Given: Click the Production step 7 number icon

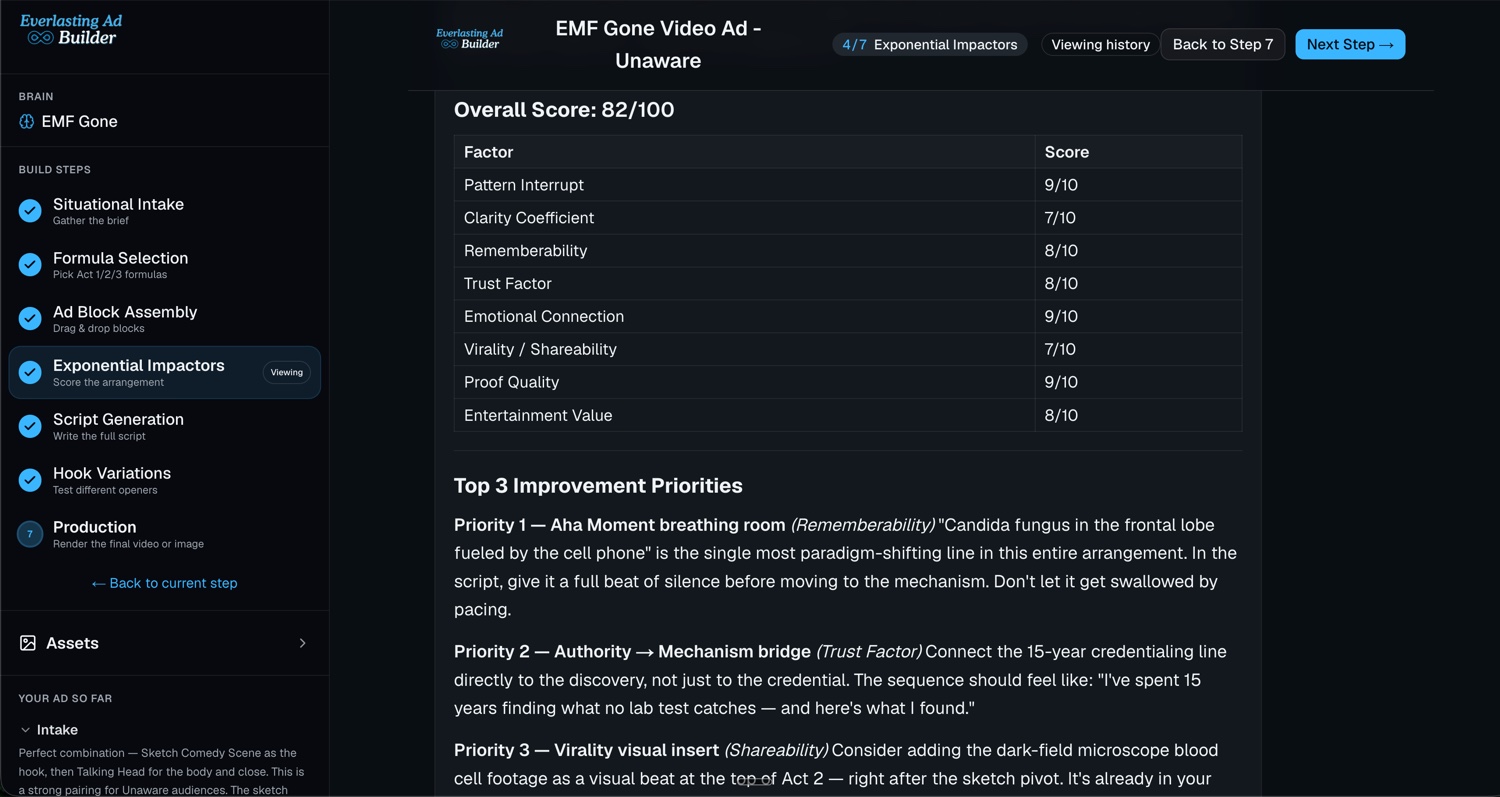Looking at the screenshot, I should [30, 534].
